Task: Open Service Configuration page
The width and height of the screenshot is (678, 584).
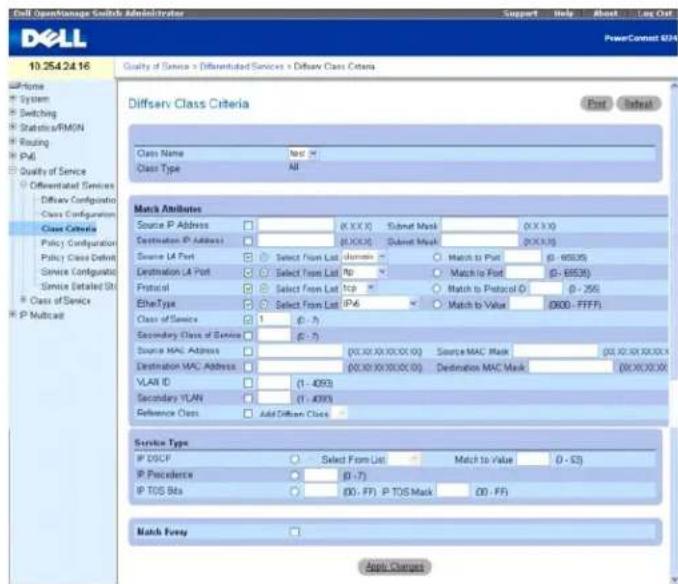Action: 78,271
